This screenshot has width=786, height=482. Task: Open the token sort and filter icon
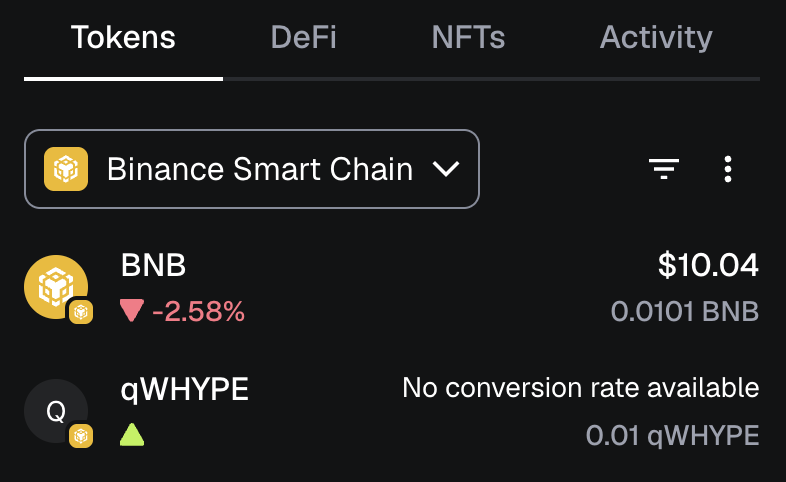click(x=665, y=169)
